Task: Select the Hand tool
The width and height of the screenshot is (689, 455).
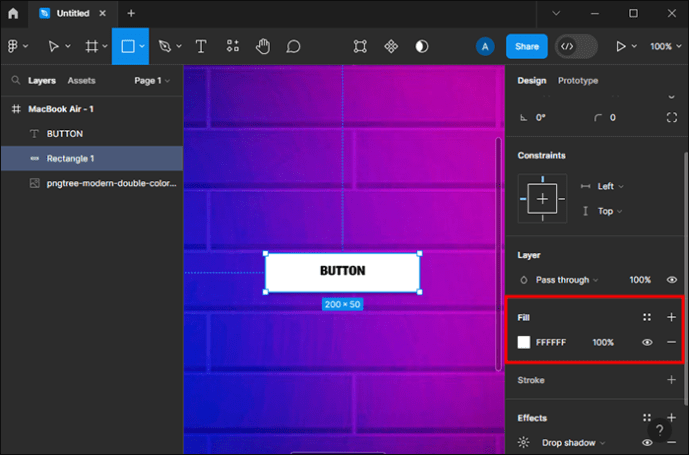Action: pyautogui.click(x=263, y=46)
